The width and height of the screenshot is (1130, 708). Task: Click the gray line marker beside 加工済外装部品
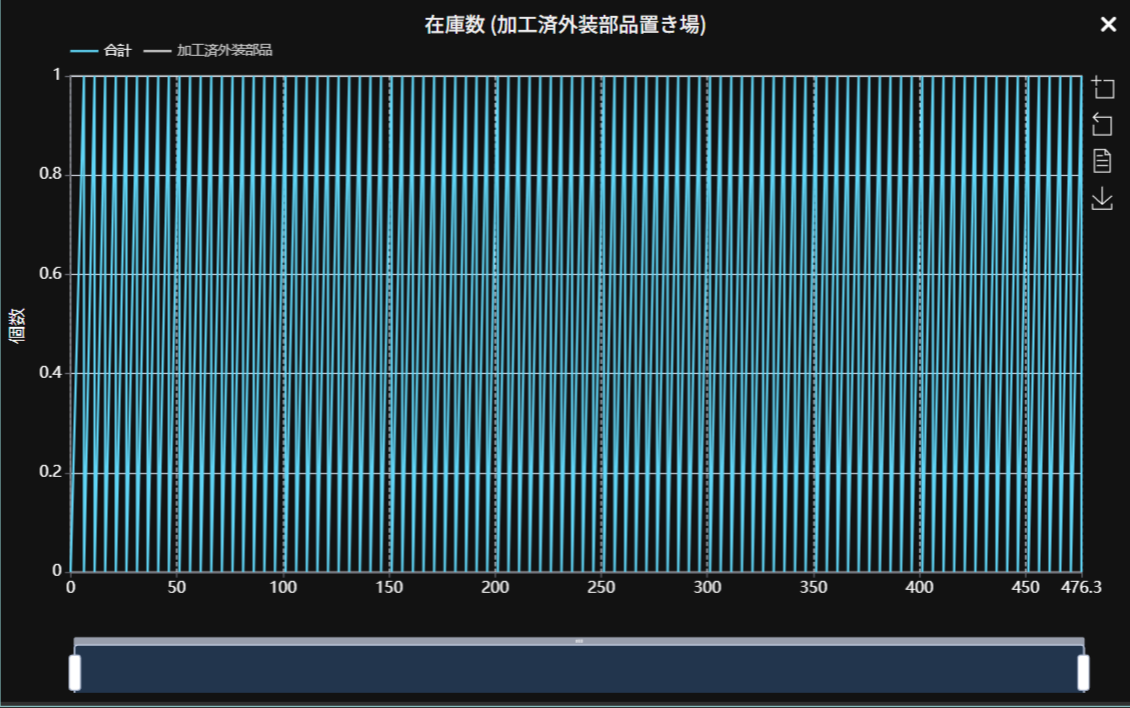click(158, 50)
